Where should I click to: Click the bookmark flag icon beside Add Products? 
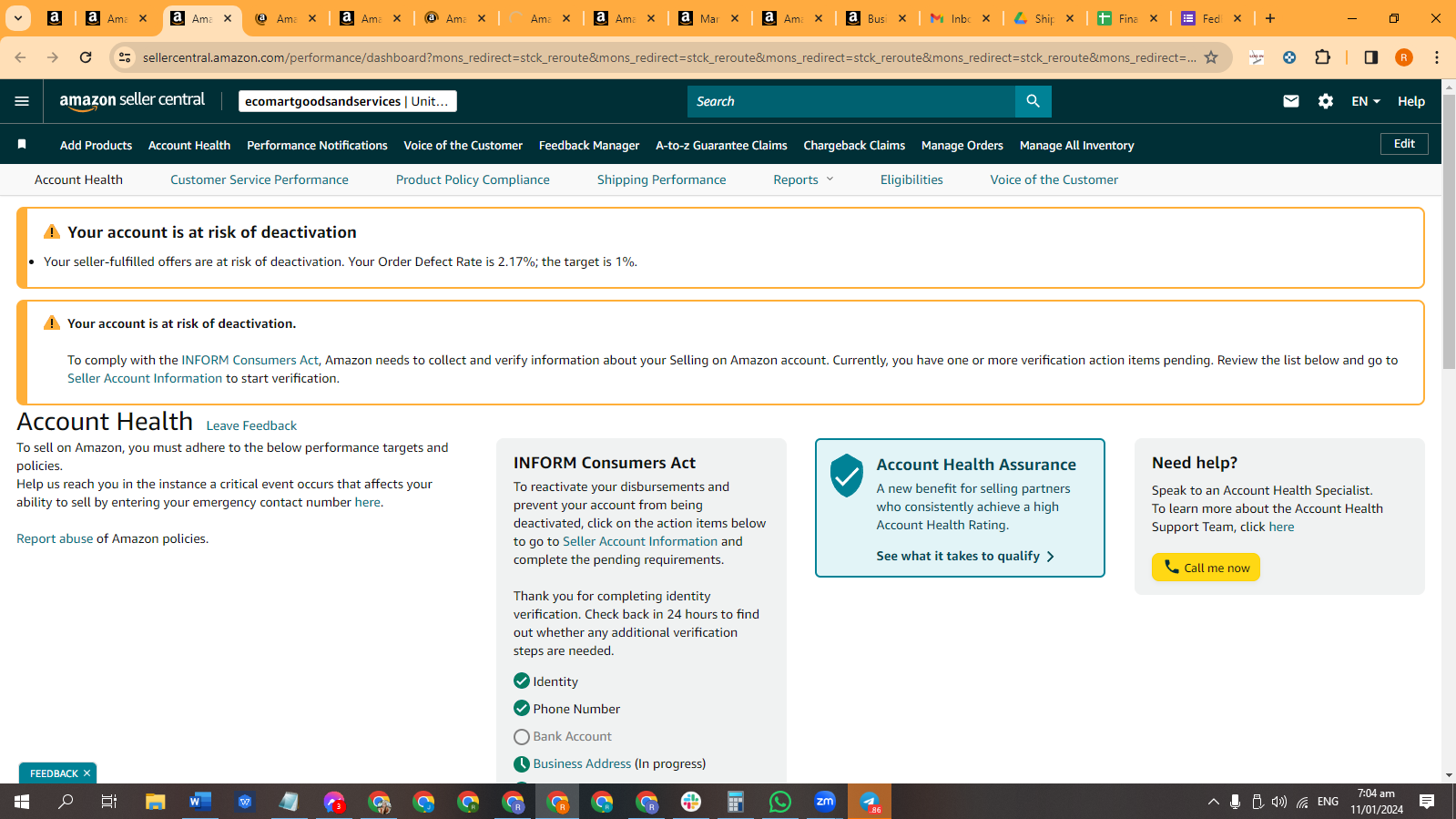(22, 145)
